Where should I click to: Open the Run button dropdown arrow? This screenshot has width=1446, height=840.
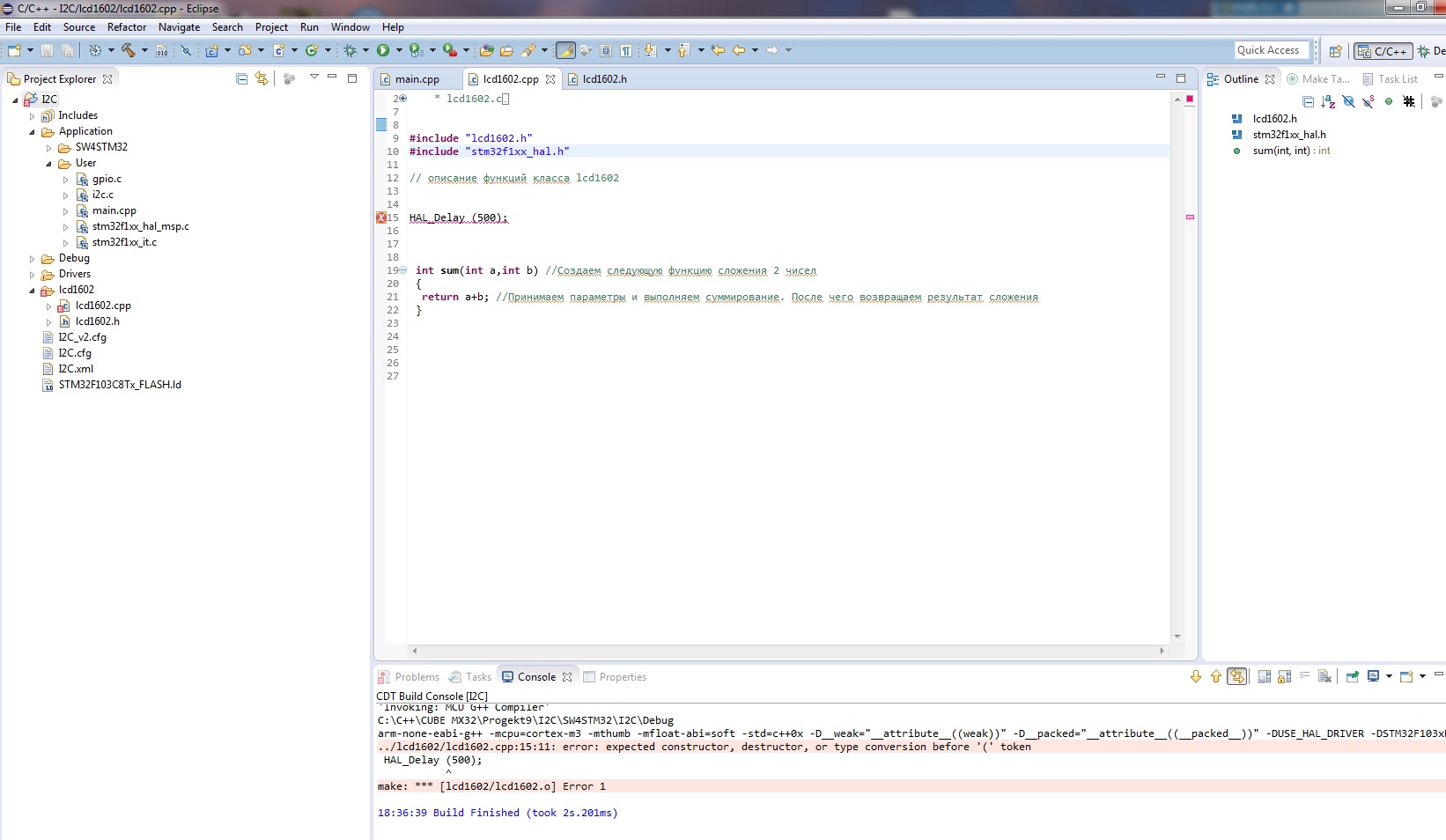point(399,50)
